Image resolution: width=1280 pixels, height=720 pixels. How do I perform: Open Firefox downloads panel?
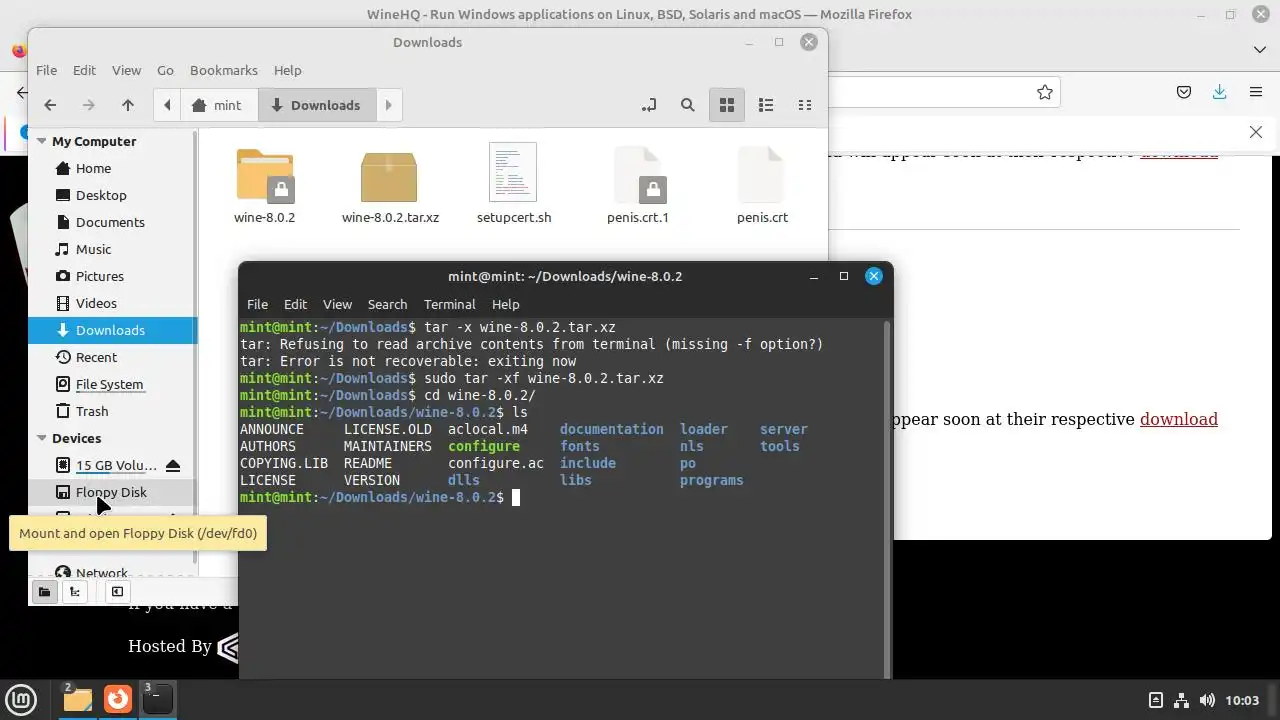tap(1219, 92)
